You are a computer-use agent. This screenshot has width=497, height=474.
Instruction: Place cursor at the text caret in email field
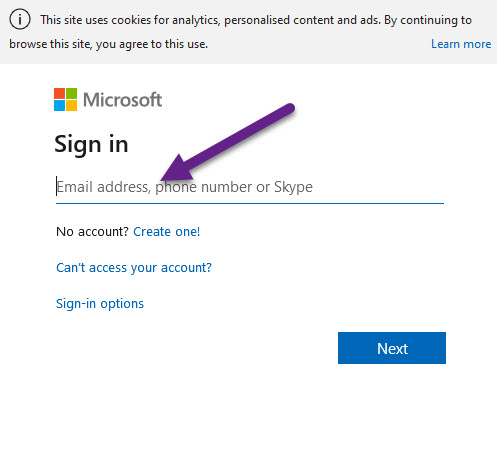click(x=57, y=186)
